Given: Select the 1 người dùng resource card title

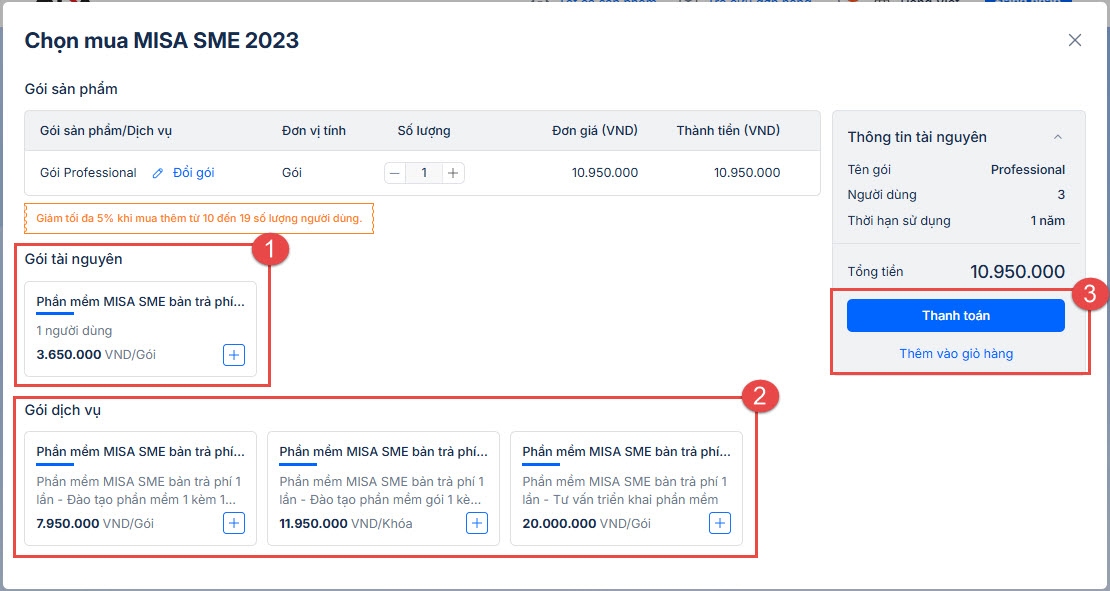Looking at the screenshot, I should click(140, 302).
